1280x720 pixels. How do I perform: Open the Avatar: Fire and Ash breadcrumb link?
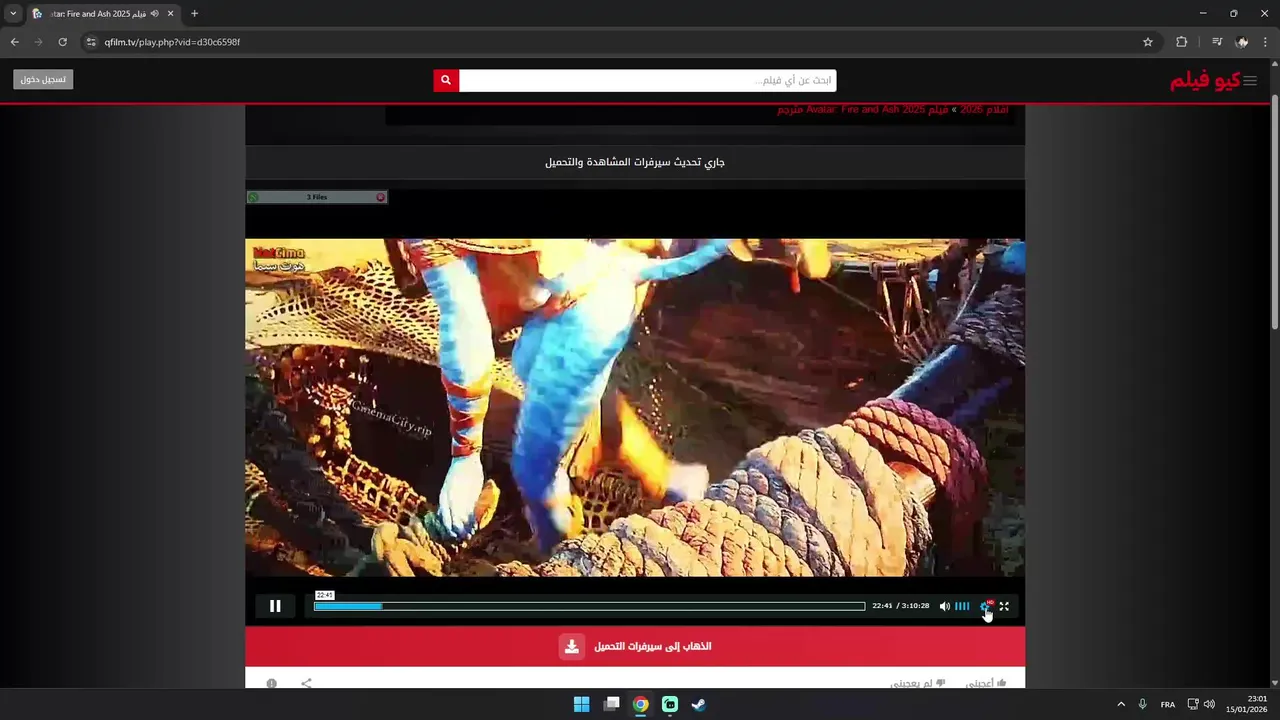[863, 109]
